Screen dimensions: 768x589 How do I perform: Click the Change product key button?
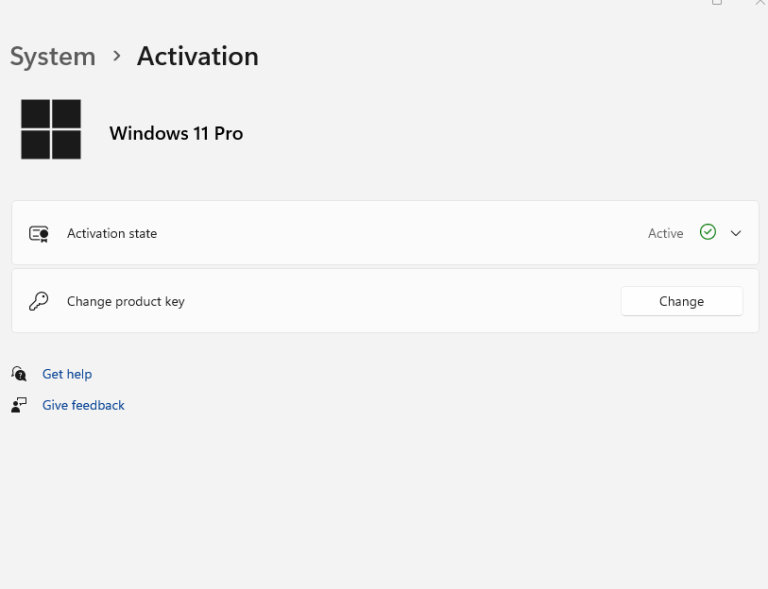click(x=682, y=301)
